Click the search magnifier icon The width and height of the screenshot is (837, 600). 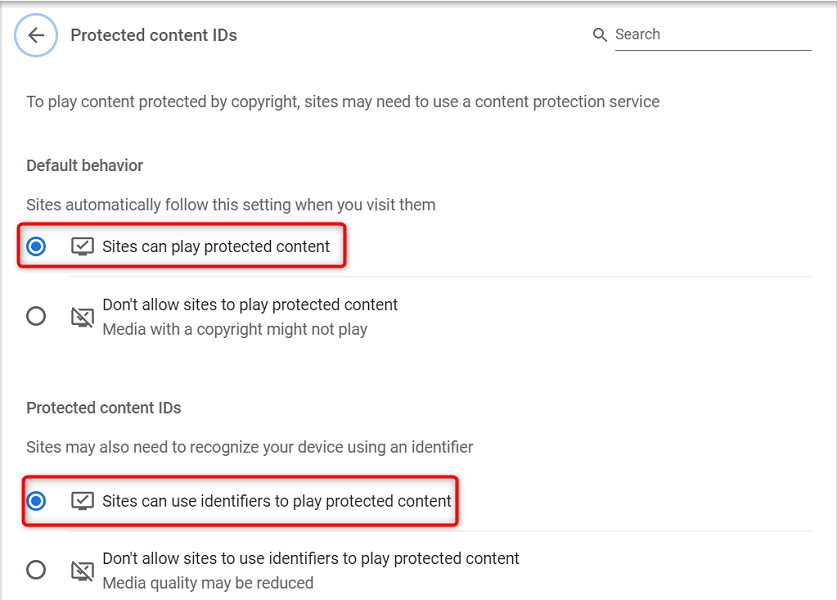click(x=599, y=34)
